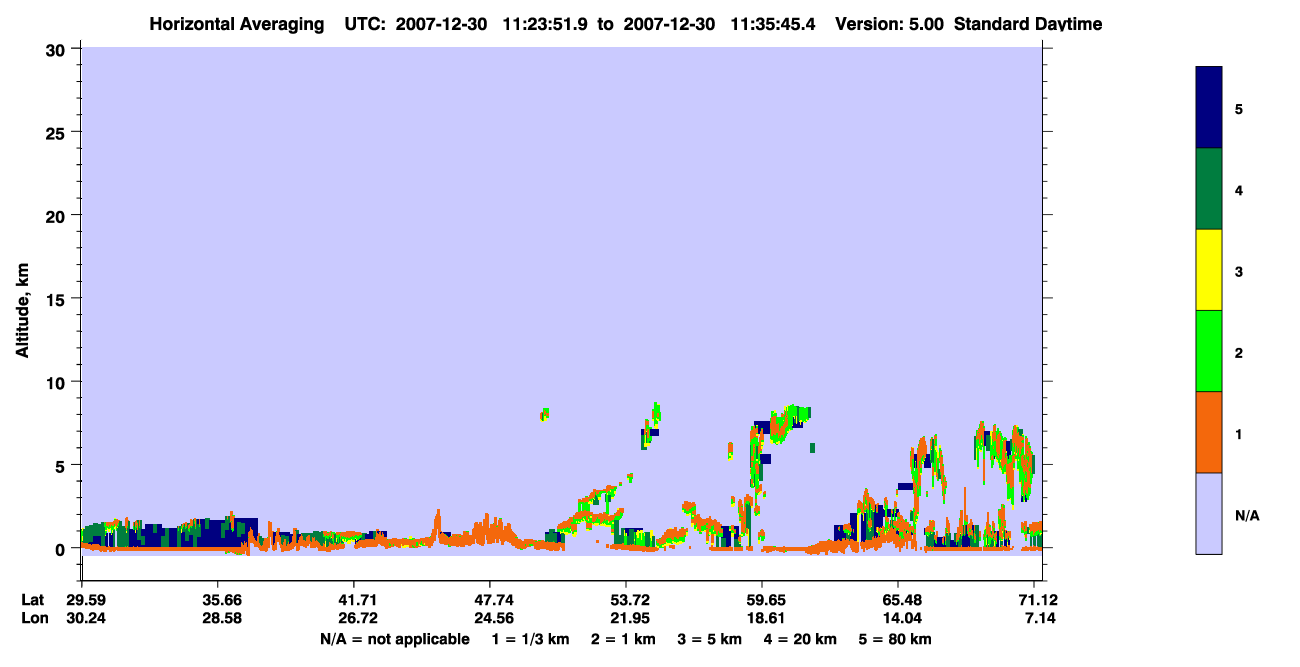Viewport: 1300px width, 667px height.
Task: Click the colorbar label '2'
Action: click(x=1239, y=351)
